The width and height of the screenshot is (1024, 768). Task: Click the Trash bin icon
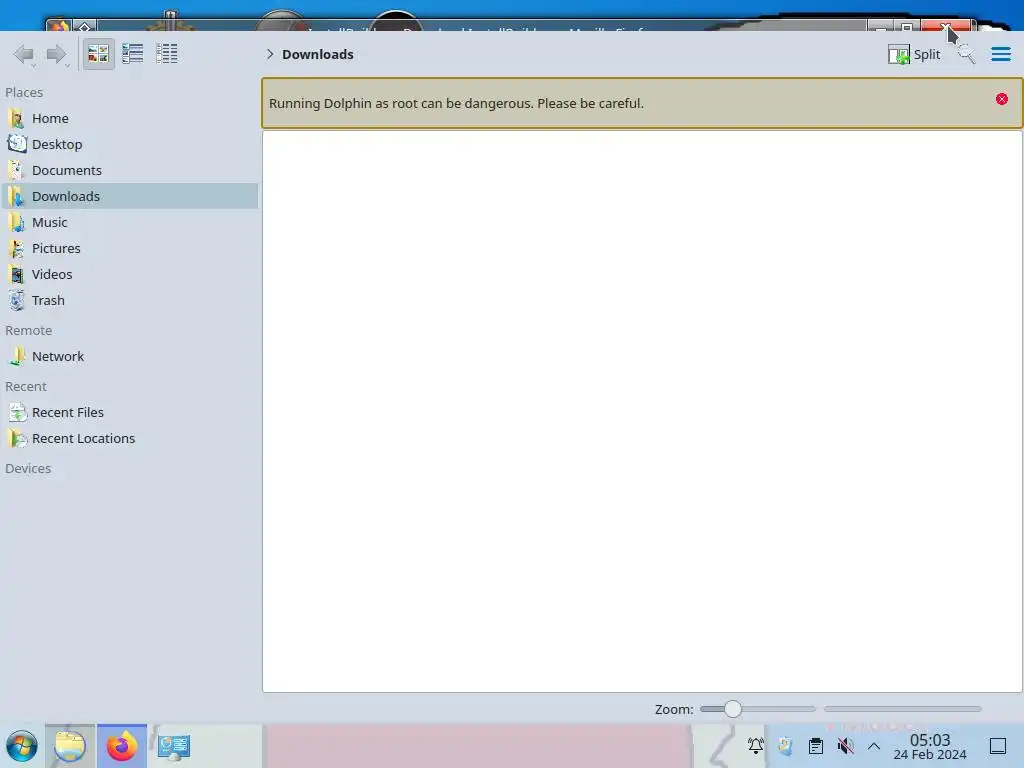[17, 300]
